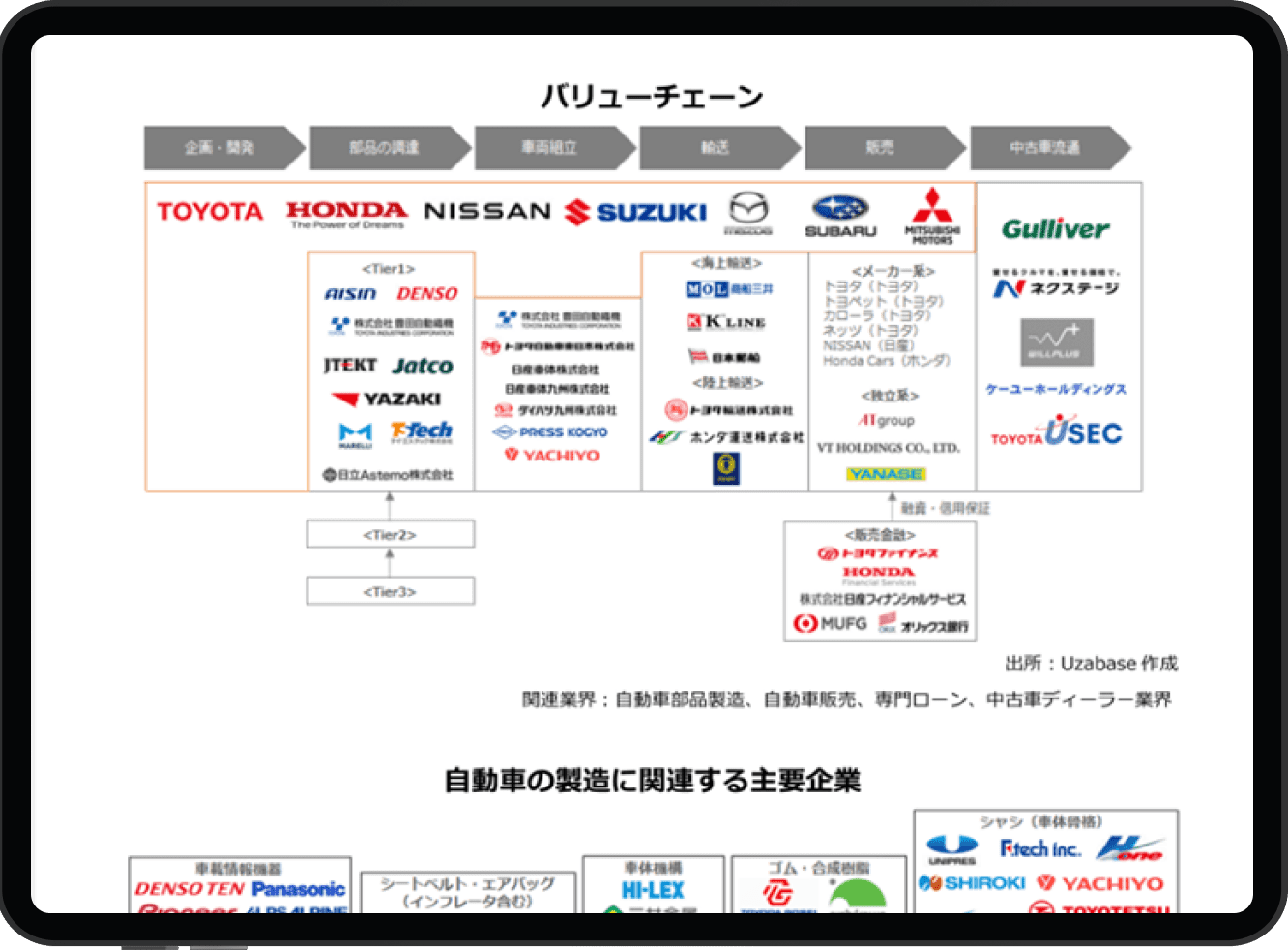Click the Tier2 box

click(391, 534)
